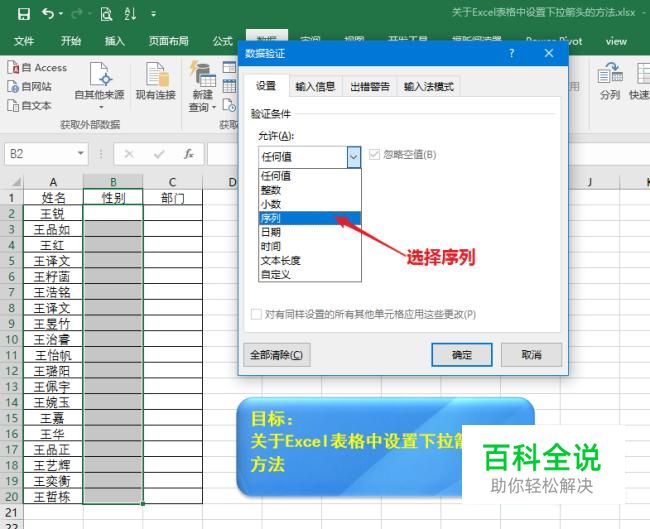Click the Undo arrow icon

pos(48,14)
